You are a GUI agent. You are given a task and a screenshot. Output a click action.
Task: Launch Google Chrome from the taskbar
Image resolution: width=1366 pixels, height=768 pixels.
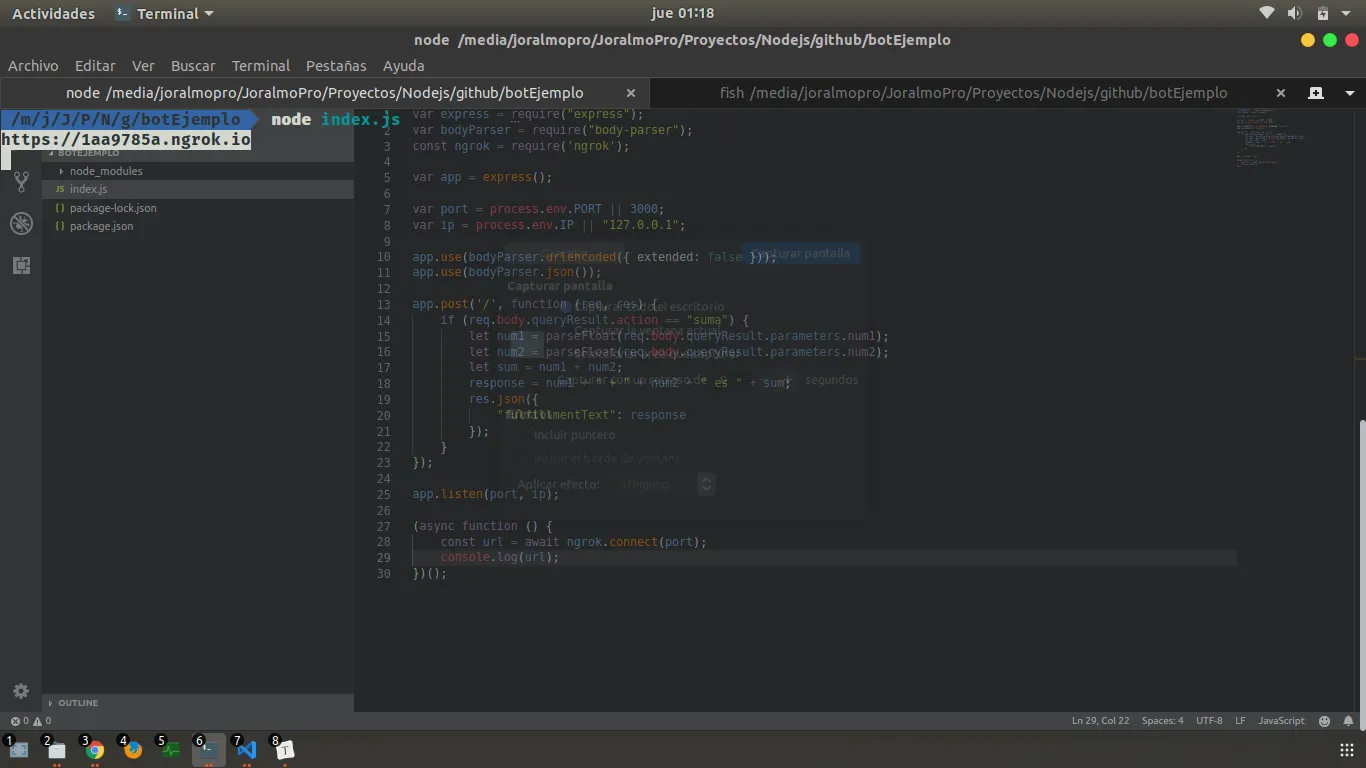pos(93,748)
